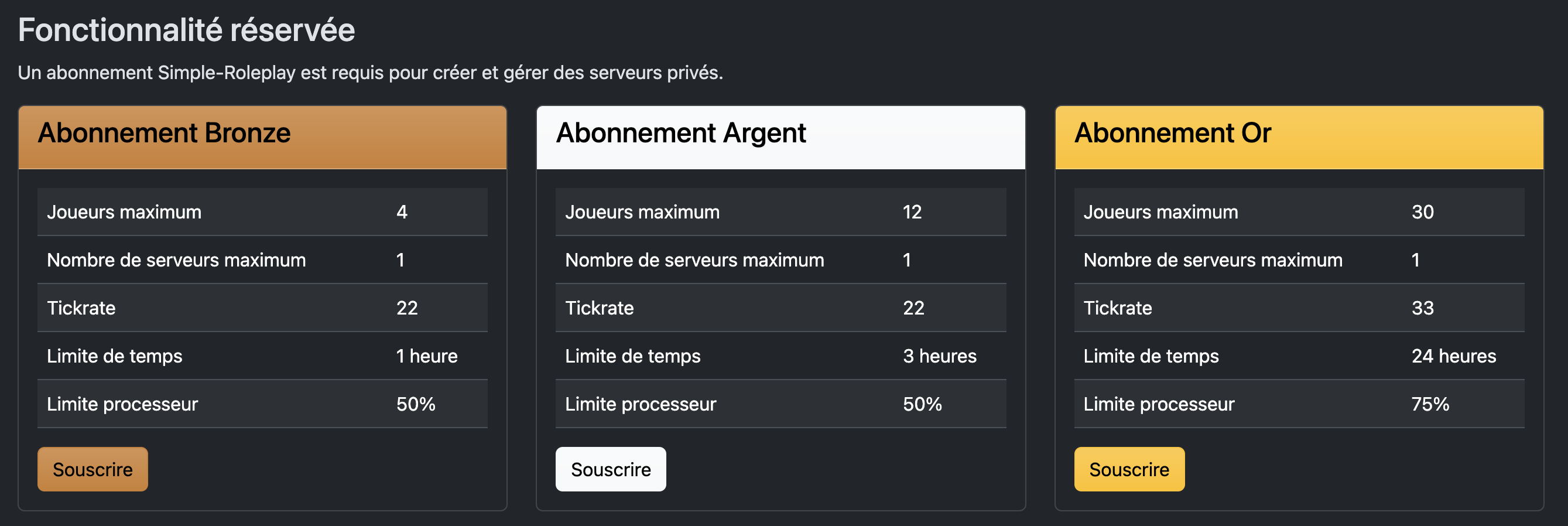Select Argent Nombre de serveurs maximum row
The width and height of the screenshot is (1568, 526).
[x=781, y=260]
